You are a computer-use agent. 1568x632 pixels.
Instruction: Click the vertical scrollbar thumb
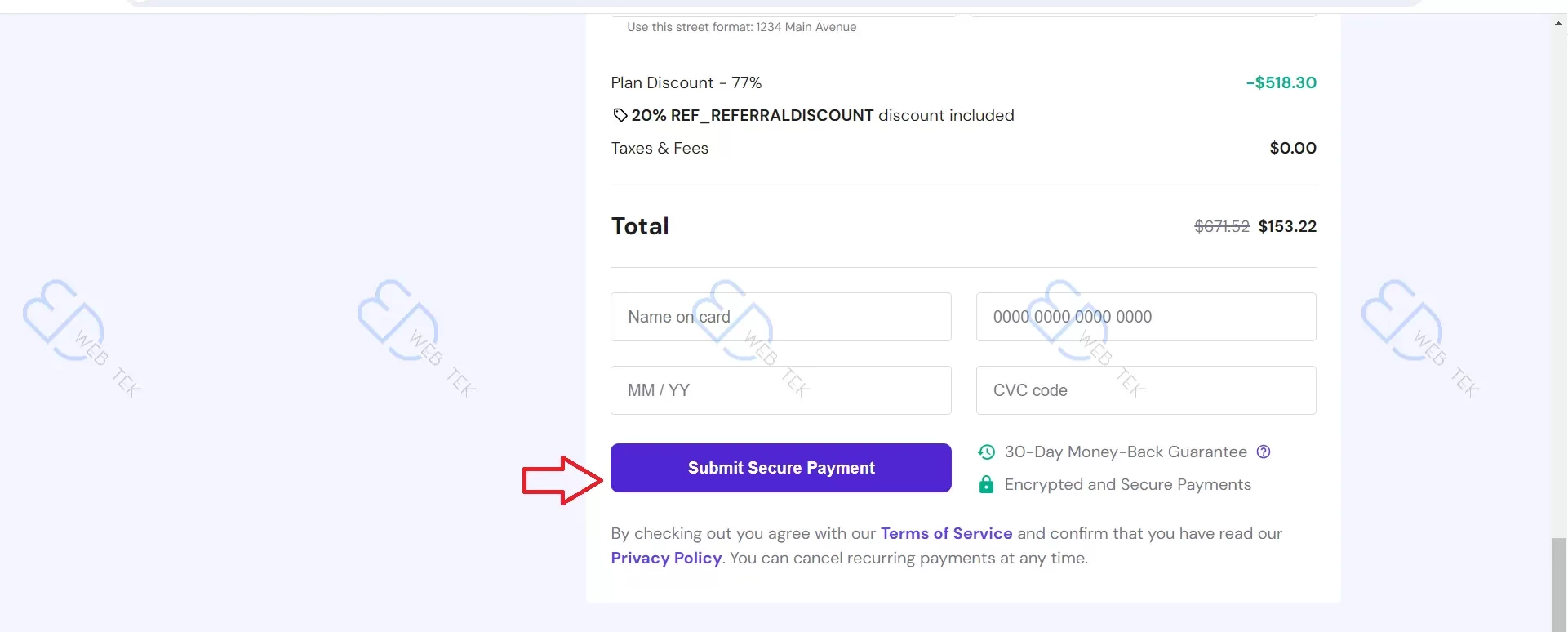click(x=1559, y=585)
